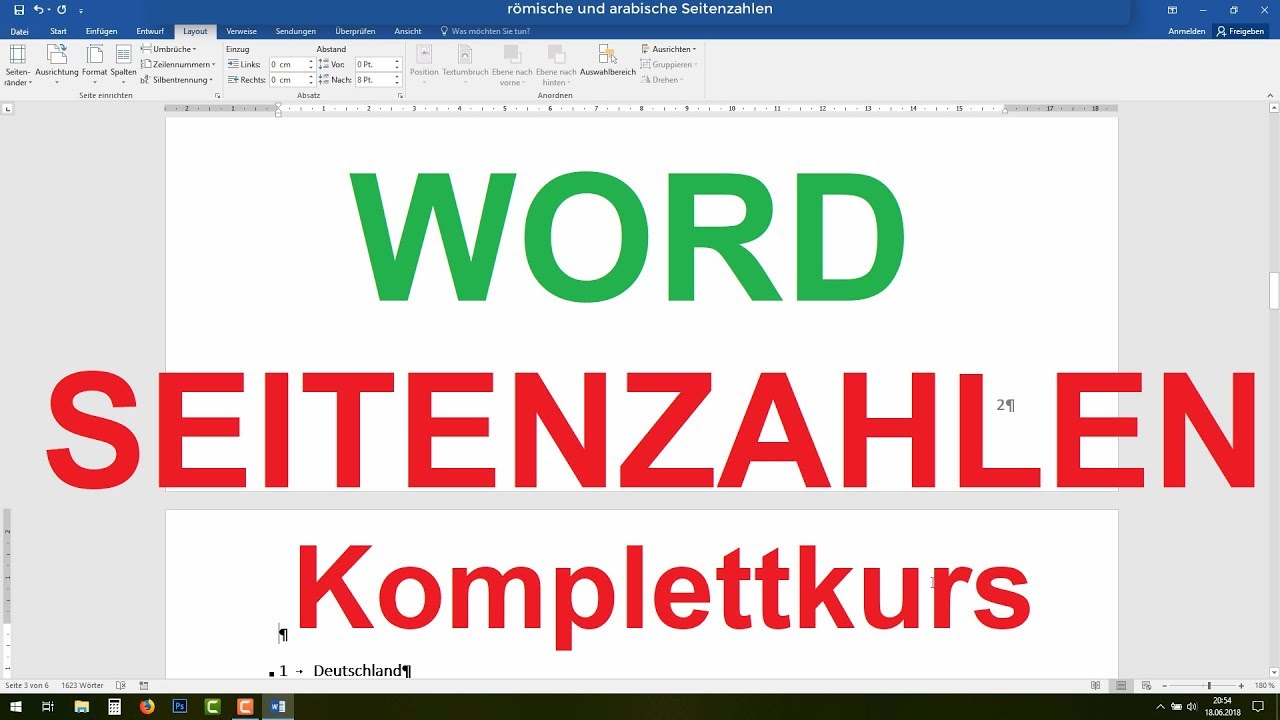Open Task View in the taskbar
Image resolution: width=1280 pixels, height=720 pixels.
click(48, 706)
